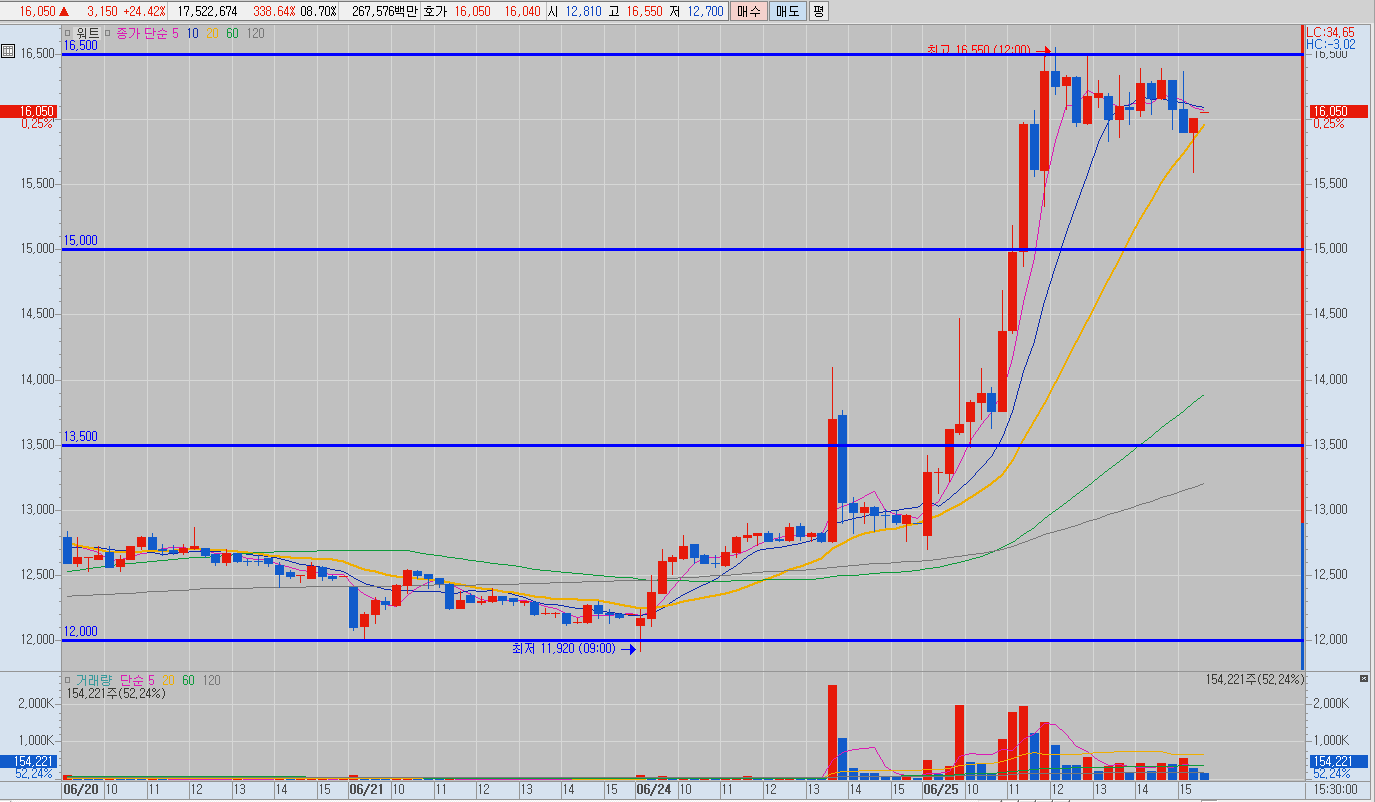Click the red 16,050 current price tag on left axis
Image resolution: width=1375 pixels, height=802 pixels.
[28, 111]
